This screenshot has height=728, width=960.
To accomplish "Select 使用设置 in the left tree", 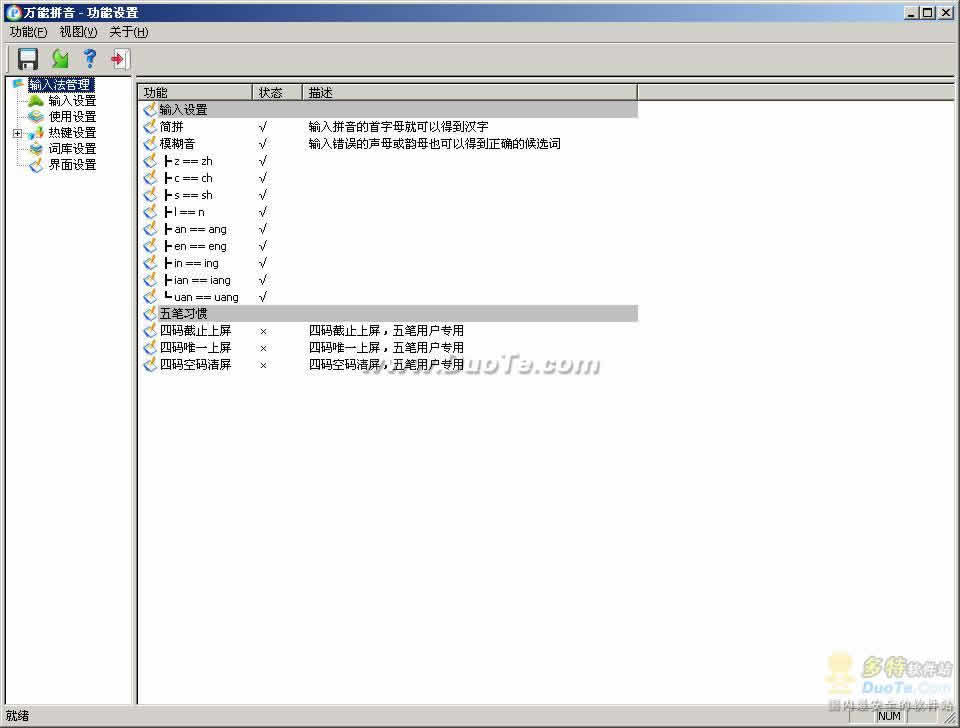I will coord(72,116).
